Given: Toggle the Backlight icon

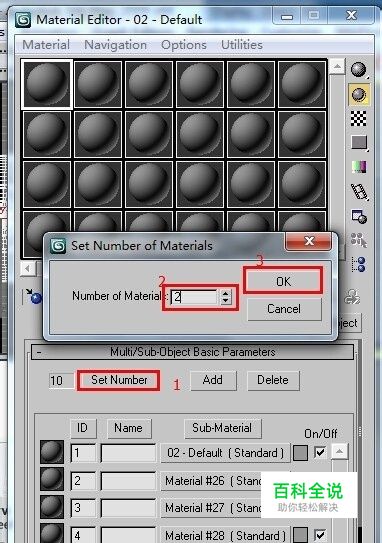Looking at the screenshot, I should pyautogui.click(x=359, y=94).
